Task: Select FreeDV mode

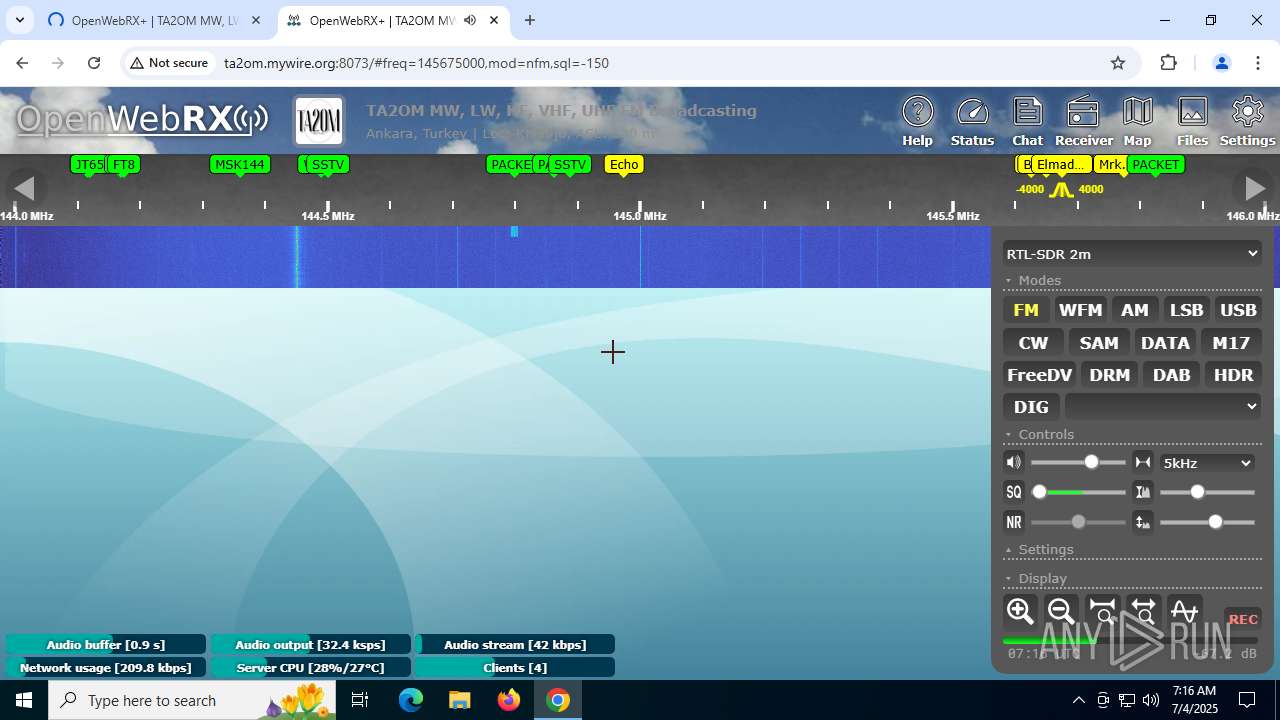Action: pyautogui.click(x=1039, y=374)
